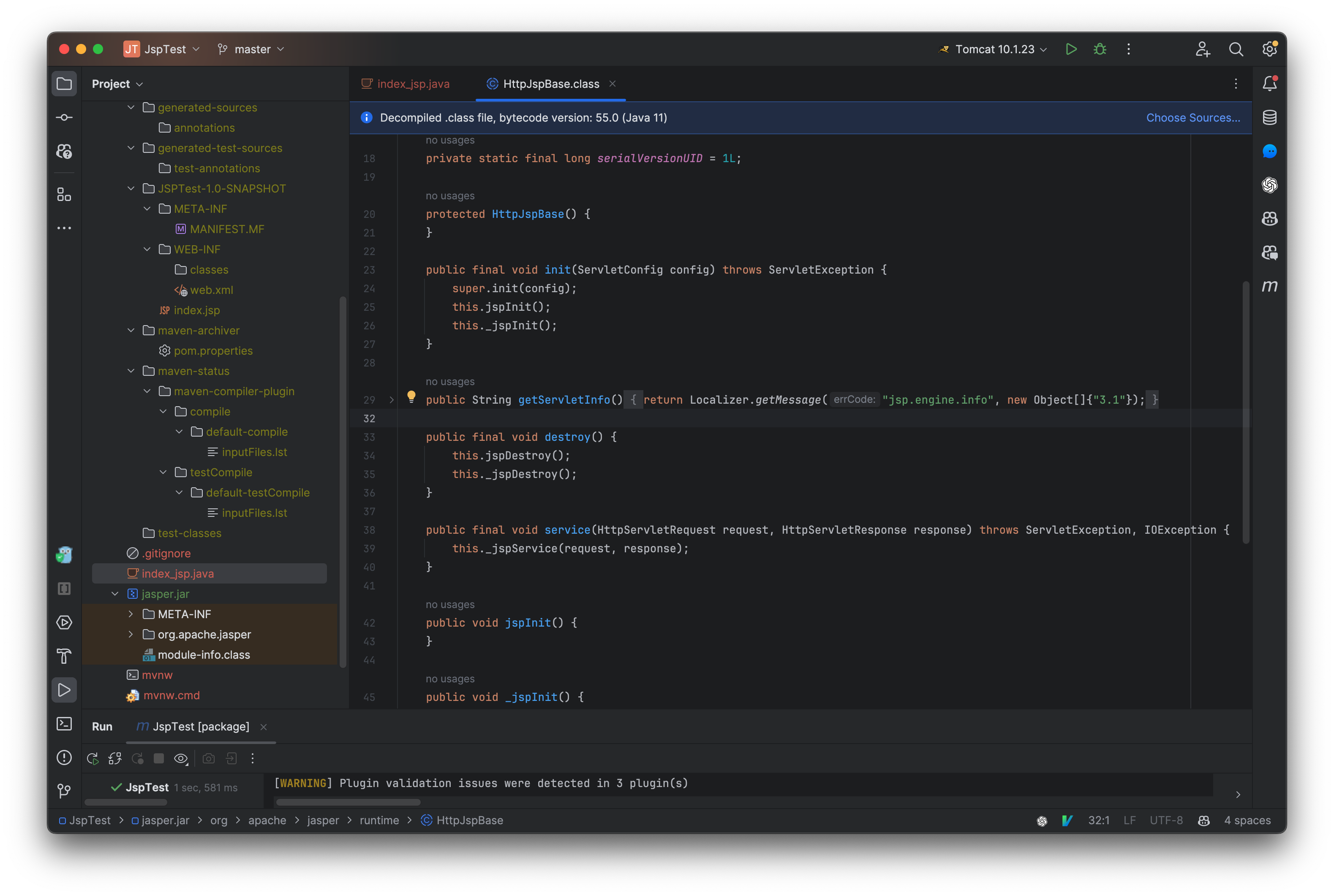Screen dimensions: 1334x896
Task: Open the Maven tool window
Action: (x=1269, y=286)
